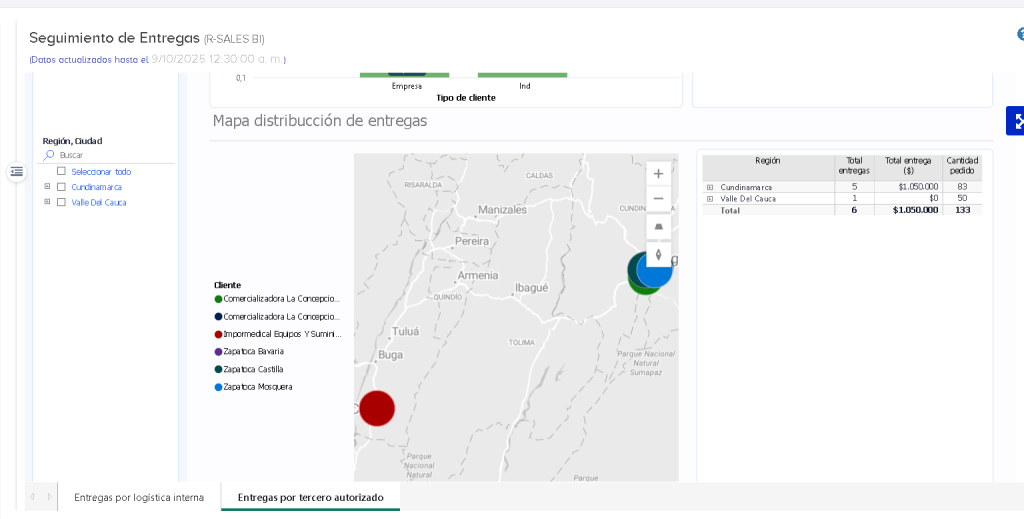
Task: Click dark teal Zapatoca Castilla legend swatch
Action: point(218,370)
